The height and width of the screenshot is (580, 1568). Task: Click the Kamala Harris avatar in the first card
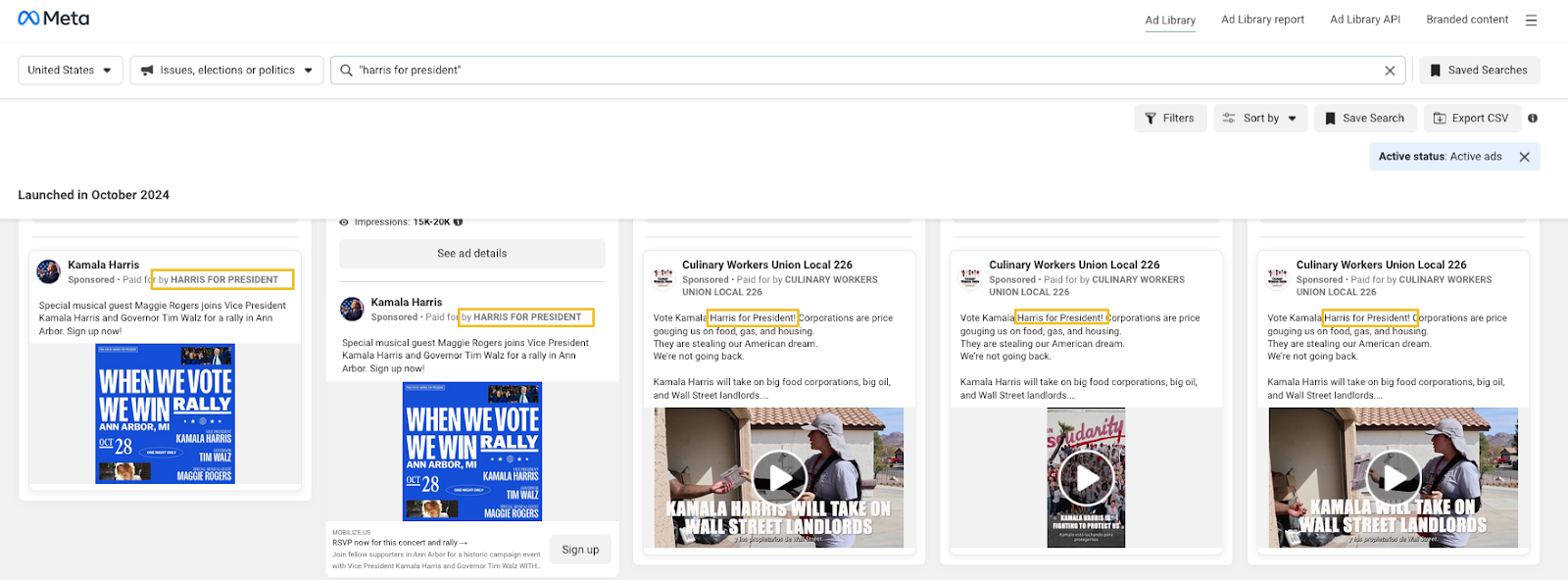coord(48,271)
